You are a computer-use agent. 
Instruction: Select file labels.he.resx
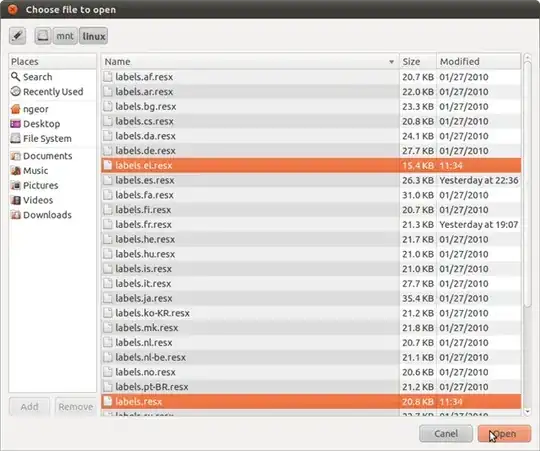tap(311, 239)
